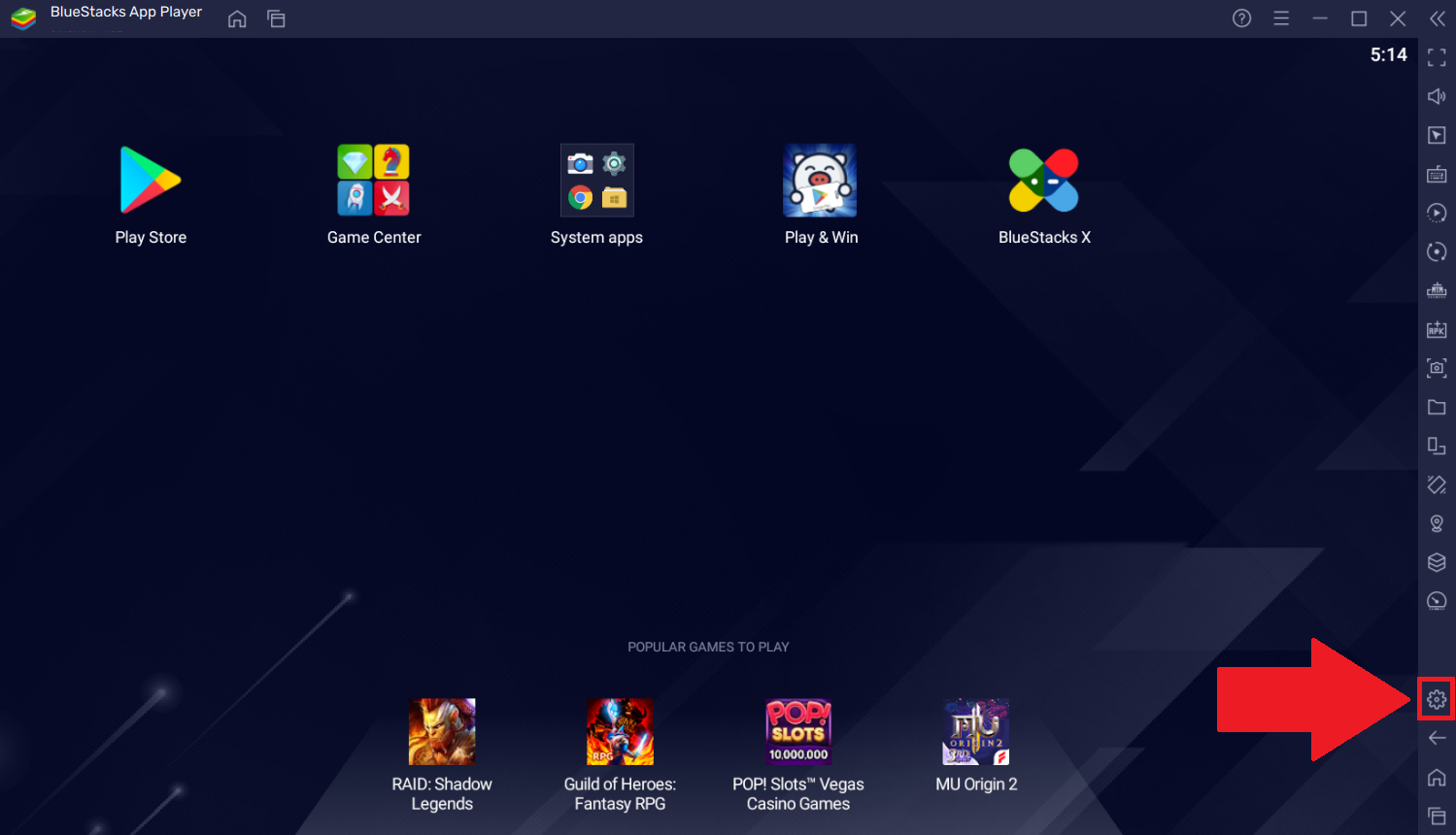The width and height of the screenshot is (1456, 835).
Task: Open the hamburger menu in title bar
Action: tap(1281, 18)
